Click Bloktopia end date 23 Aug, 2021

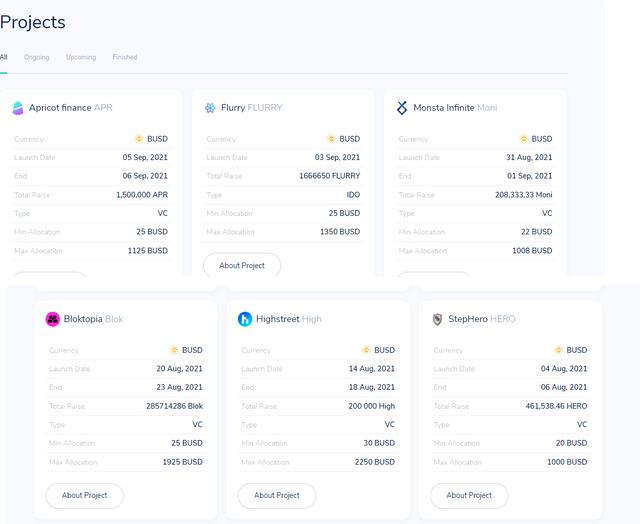tap(180, 387)
